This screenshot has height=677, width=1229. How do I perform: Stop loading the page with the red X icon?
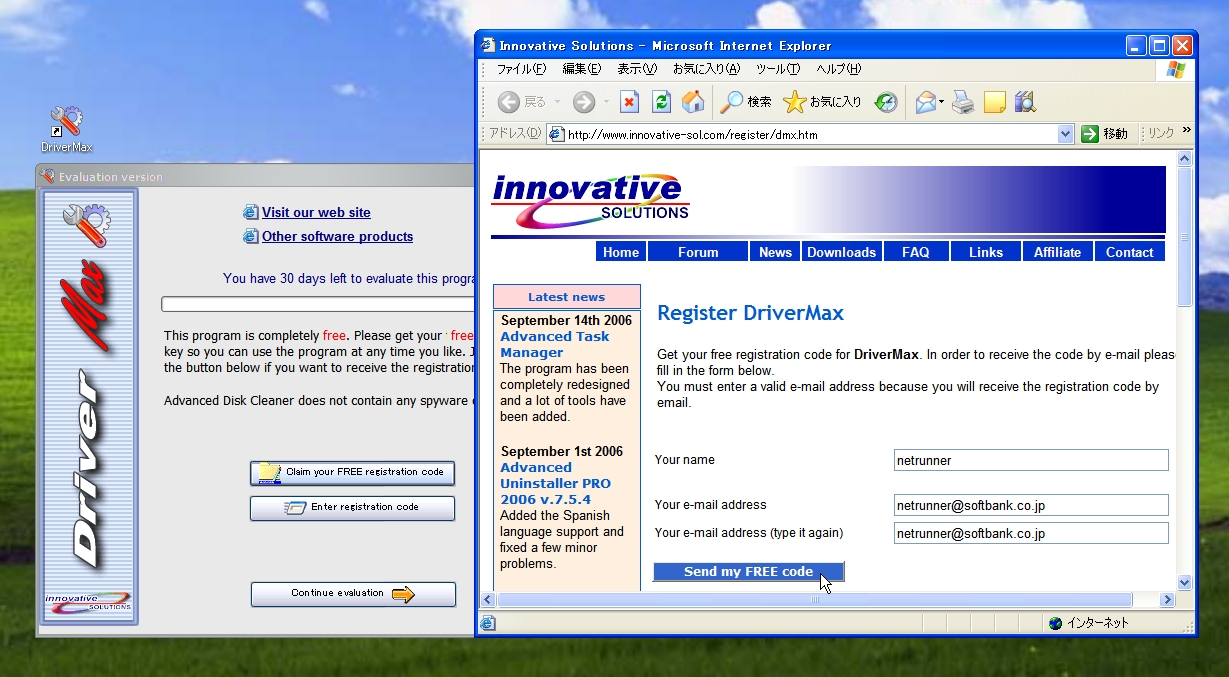point(629,102)
